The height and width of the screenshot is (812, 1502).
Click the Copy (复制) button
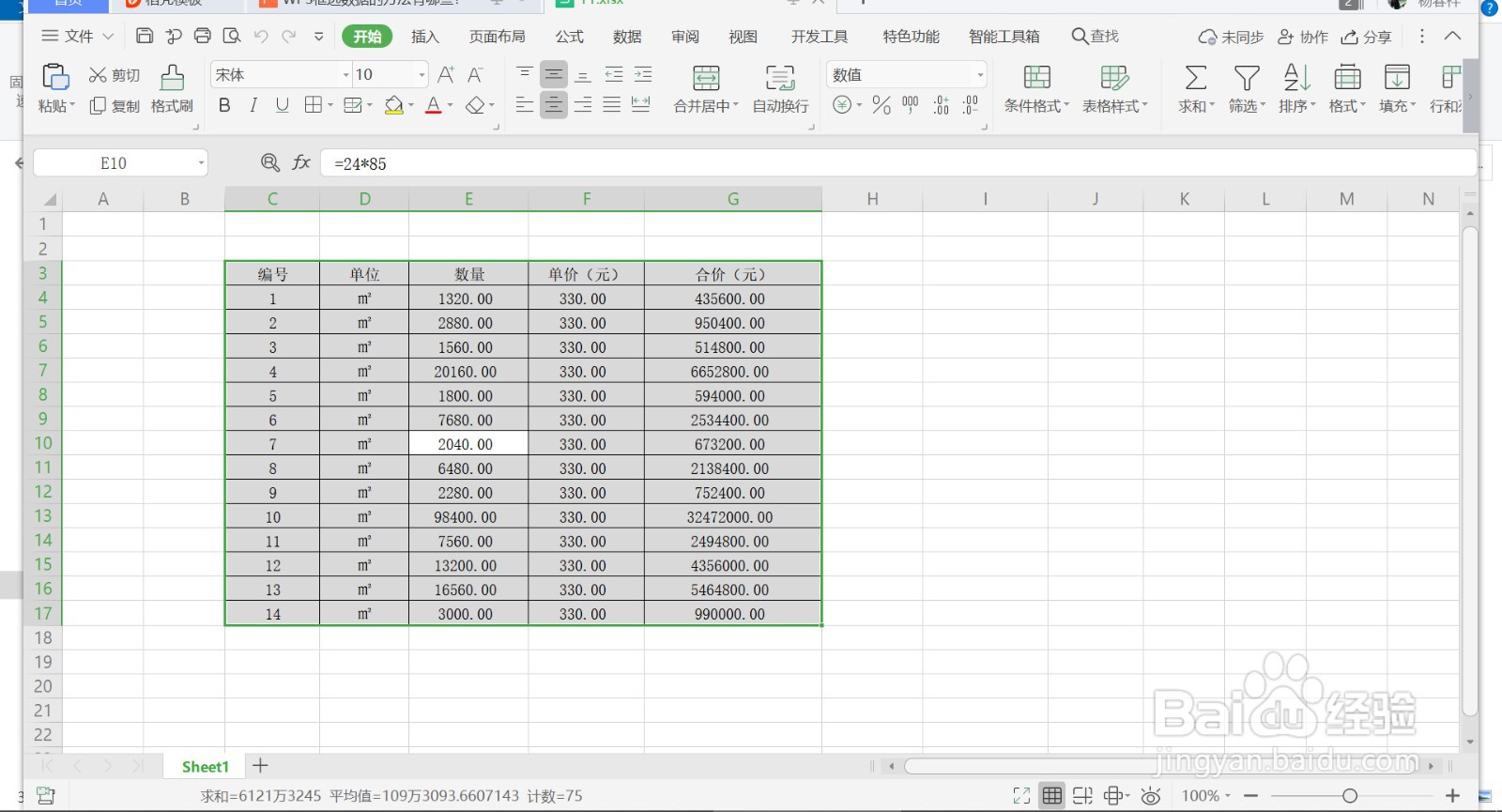click(115, 106)
